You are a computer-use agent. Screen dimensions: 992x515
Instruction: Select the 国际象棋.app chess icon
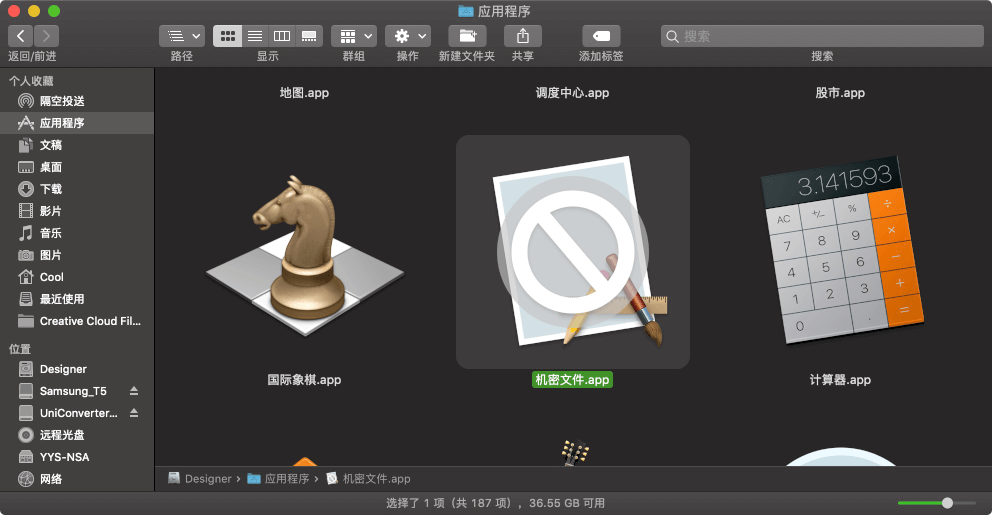click(x=304, y=256)
